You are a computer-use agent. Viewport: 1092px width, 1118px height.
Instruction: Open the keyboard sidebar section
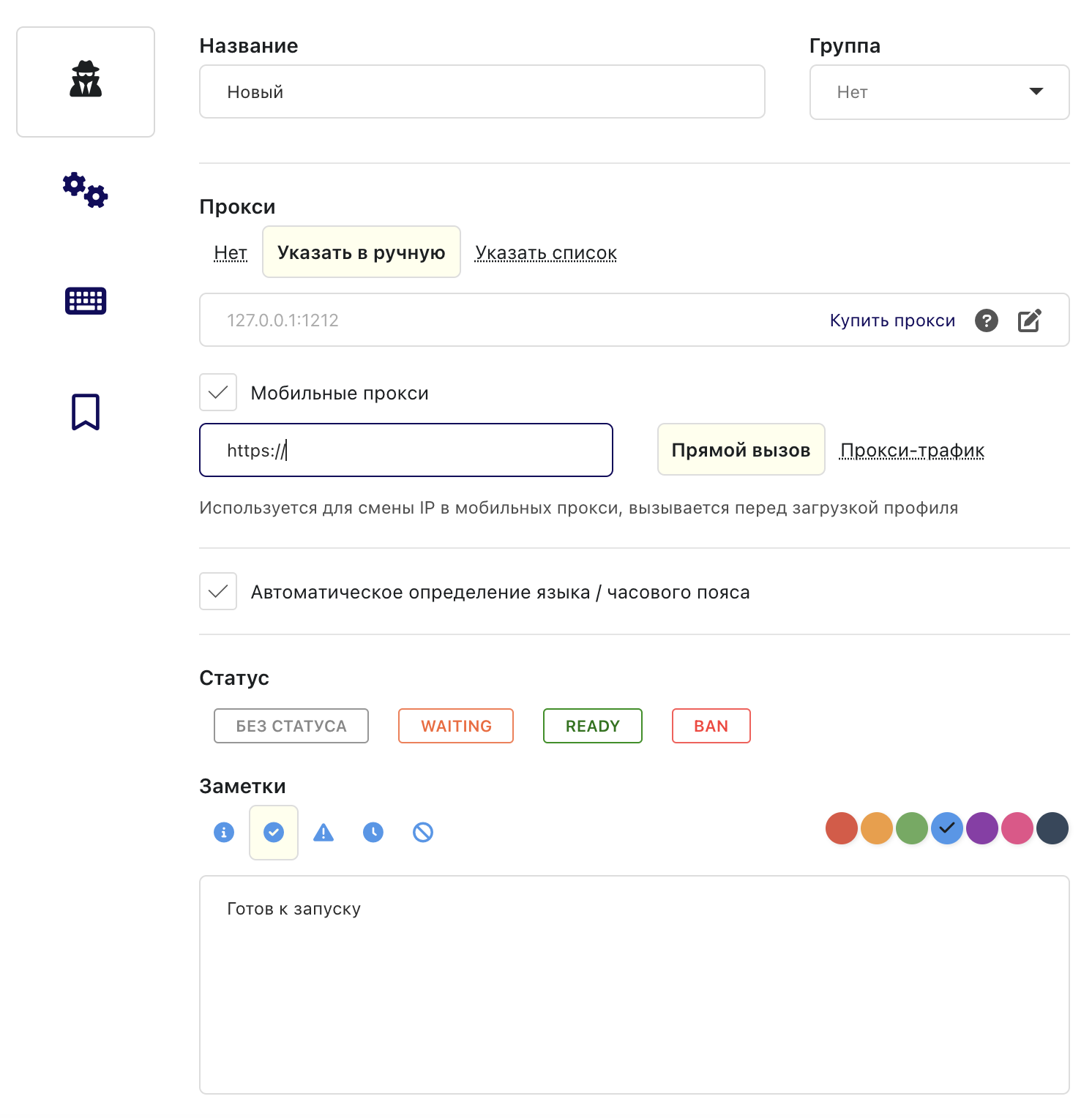pyautogui.click(x=86, y=301)
